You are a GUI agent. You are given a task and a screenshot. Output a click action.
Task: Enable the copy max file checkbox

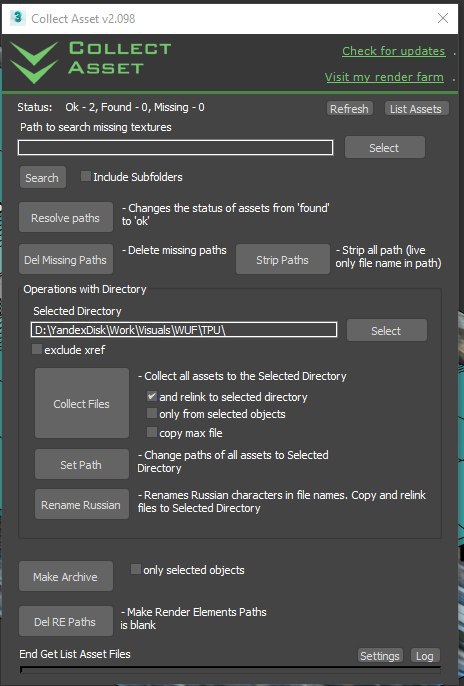coord(151,432)
